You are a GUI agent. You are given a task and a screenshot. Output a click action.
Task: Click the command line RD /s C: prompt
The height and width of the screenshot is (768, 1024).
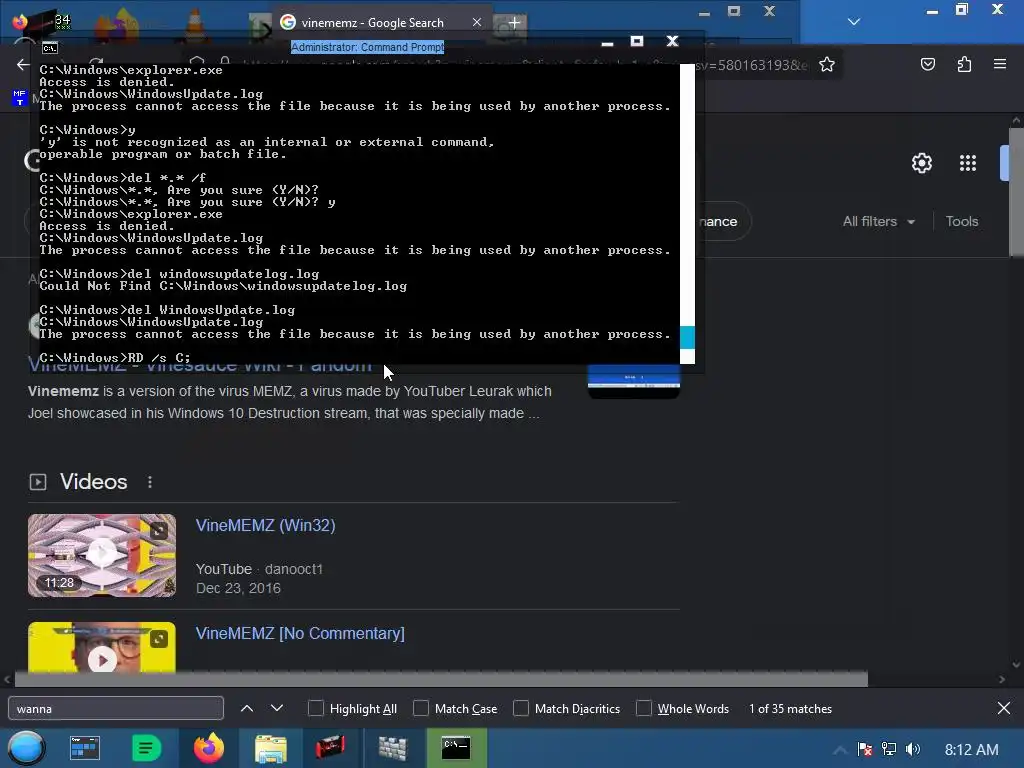pos(114,358)
